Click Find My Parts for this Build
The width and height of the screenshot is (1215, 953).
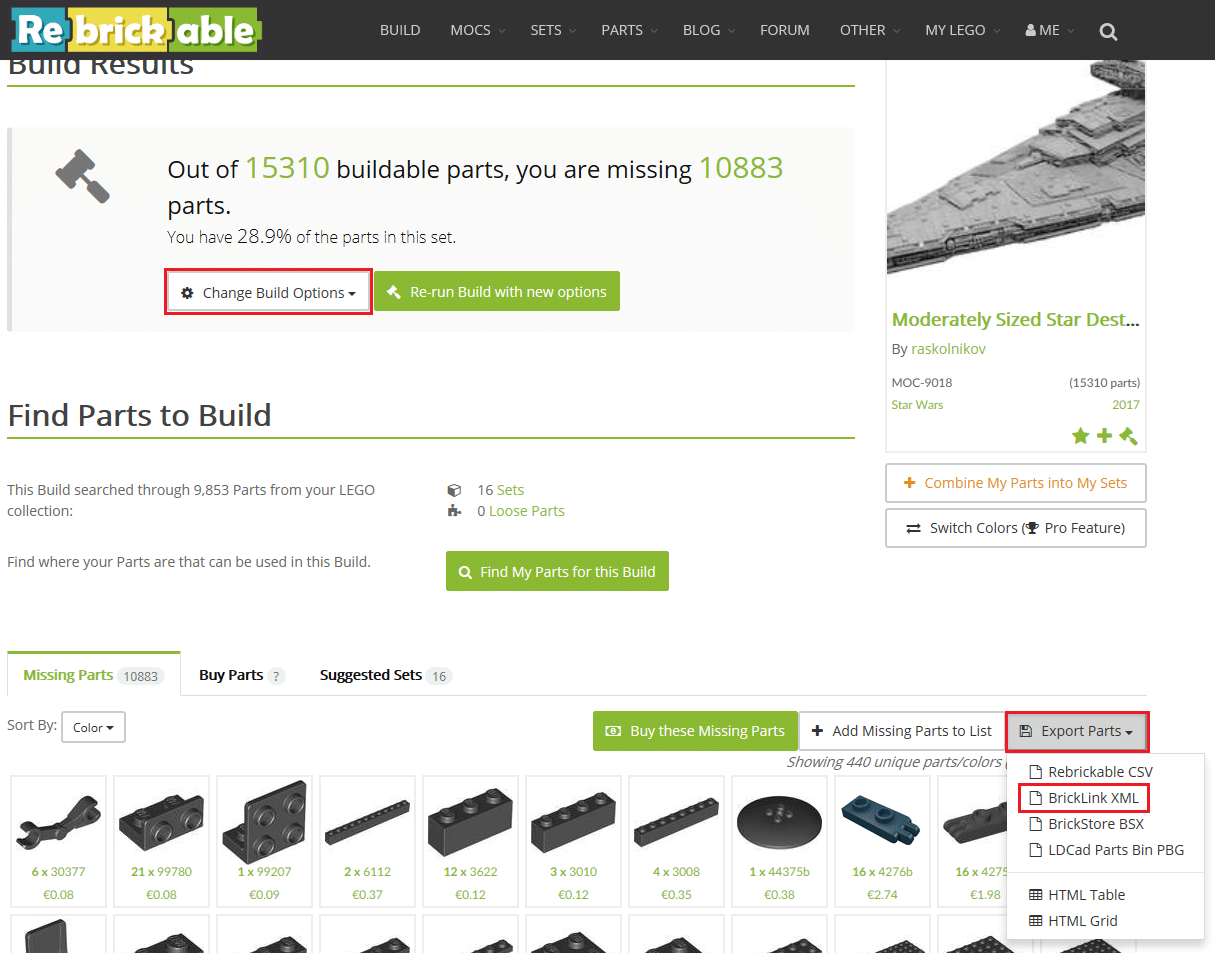557,571
